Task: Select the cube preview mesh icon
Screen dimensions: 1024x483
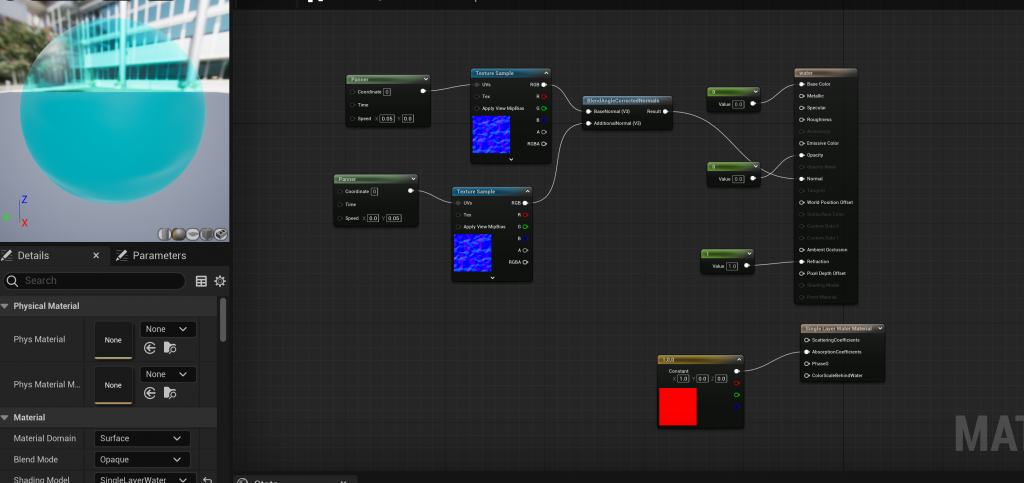Action: point(206,234)
